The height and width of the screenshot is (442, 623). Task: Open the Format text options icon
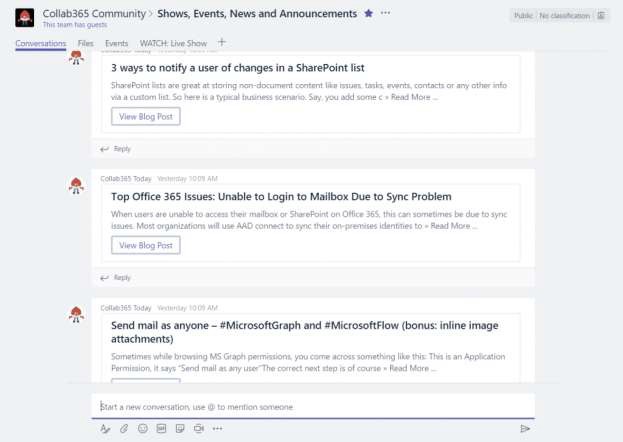tap(105, 428)
